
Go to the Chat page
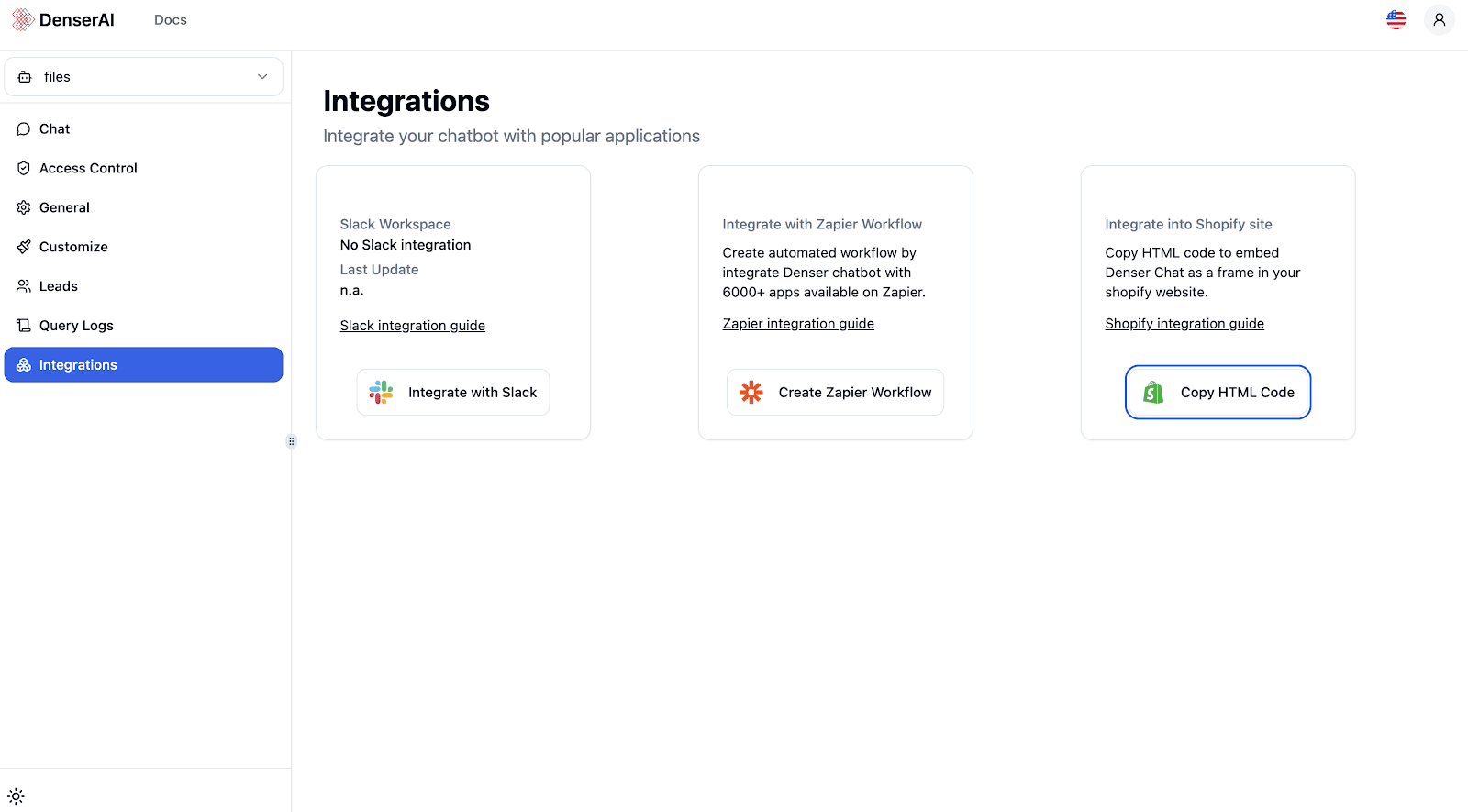143,129
